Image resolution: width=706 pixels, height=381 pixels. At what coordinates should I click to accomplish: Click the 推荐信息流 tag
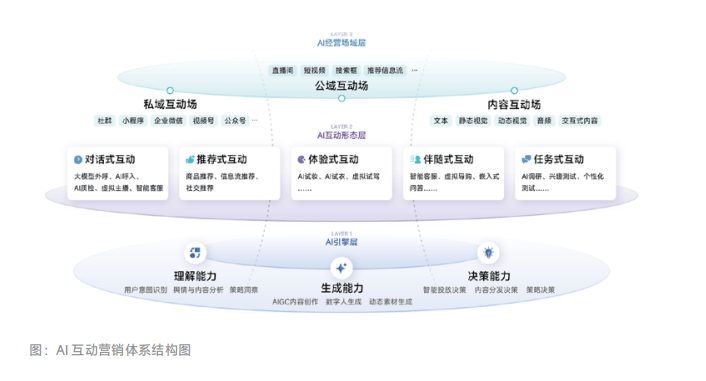coord(385,70)
